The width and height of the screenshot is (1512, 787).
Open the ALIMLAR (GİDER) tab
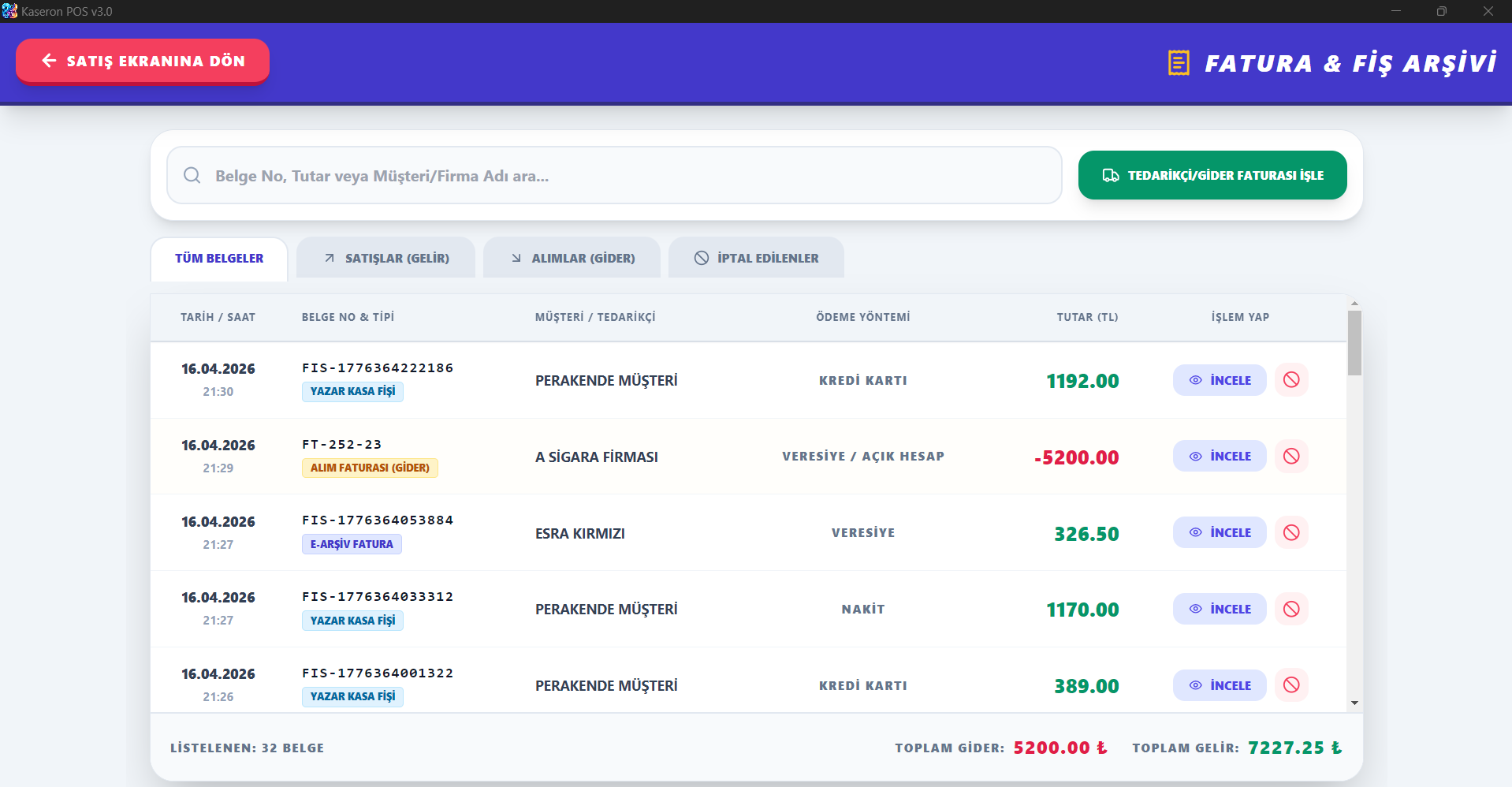pyautogui.click(x=572, y=259)
